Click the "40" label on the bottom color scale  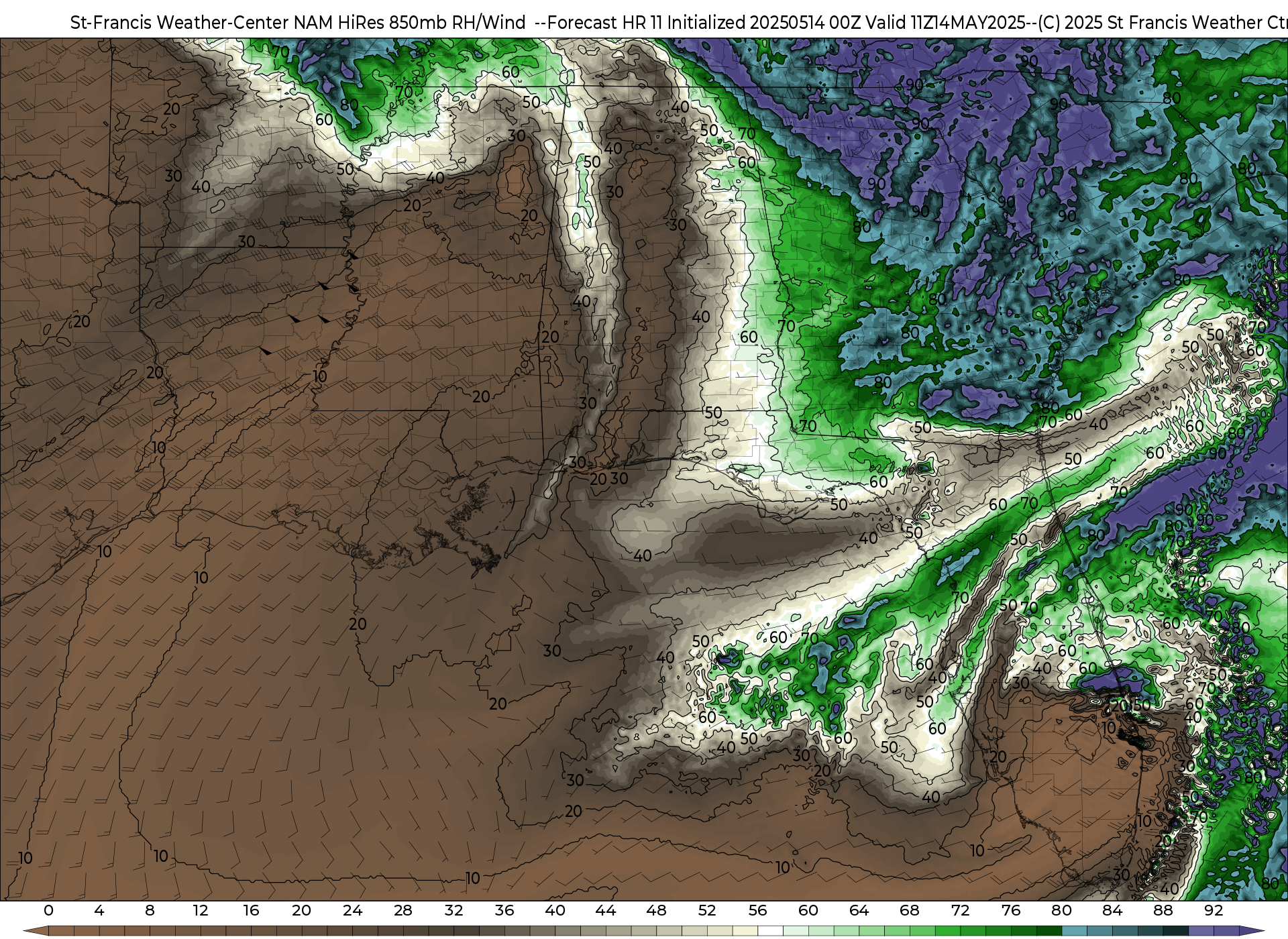[555, 910]
